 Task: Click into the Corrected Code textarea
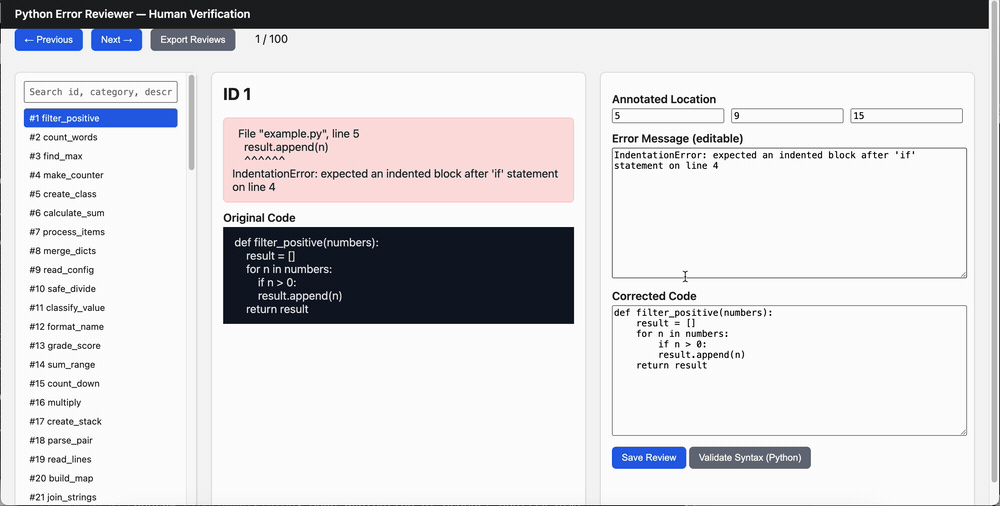(x=789, y=371)
